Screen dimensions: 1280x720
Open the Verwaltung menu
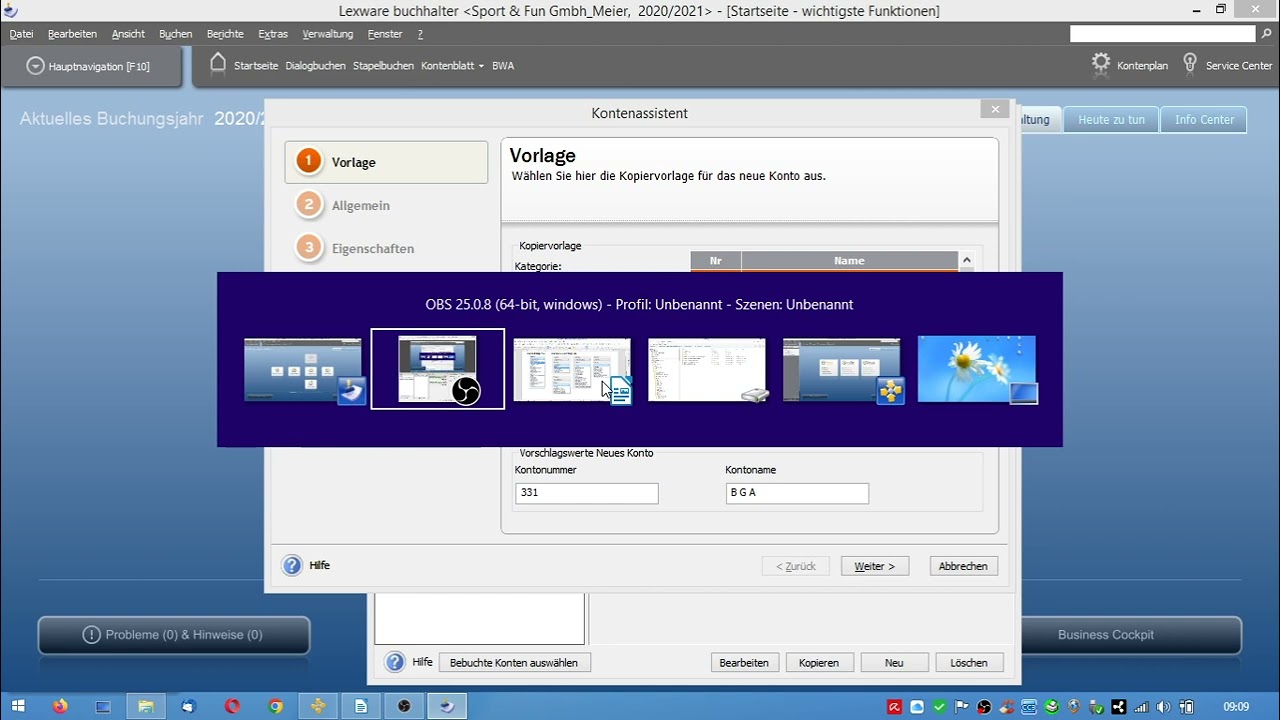328,34
